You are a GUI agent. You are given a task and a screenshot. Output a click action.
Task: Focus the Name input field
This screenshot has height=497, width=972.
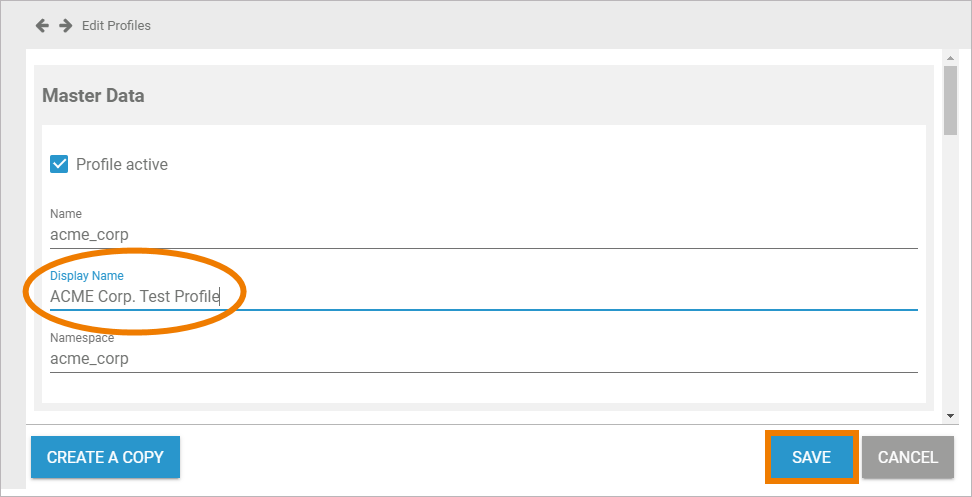coord(483,235)
